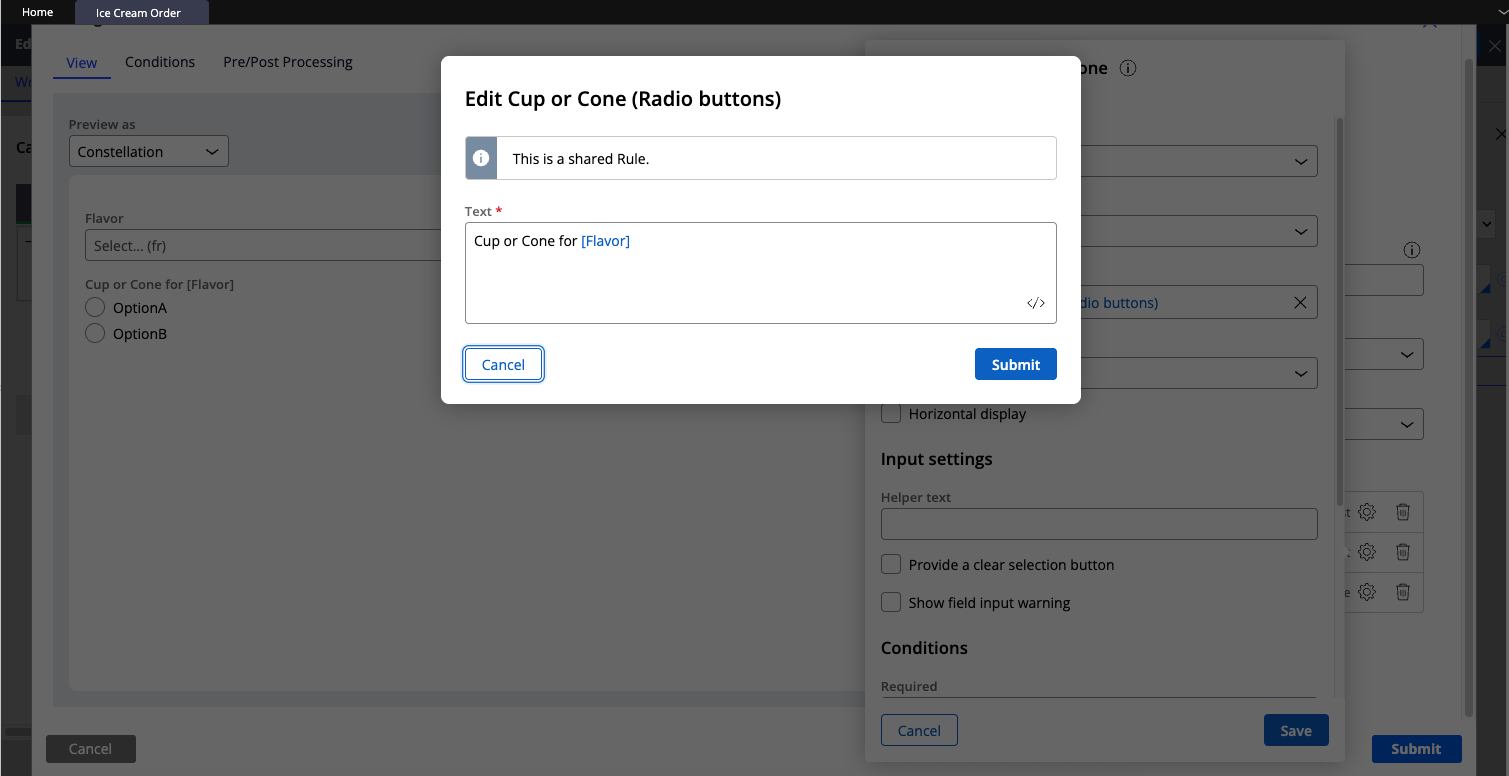
Task: Select the OptionA radio button
Action: point(95,308)
